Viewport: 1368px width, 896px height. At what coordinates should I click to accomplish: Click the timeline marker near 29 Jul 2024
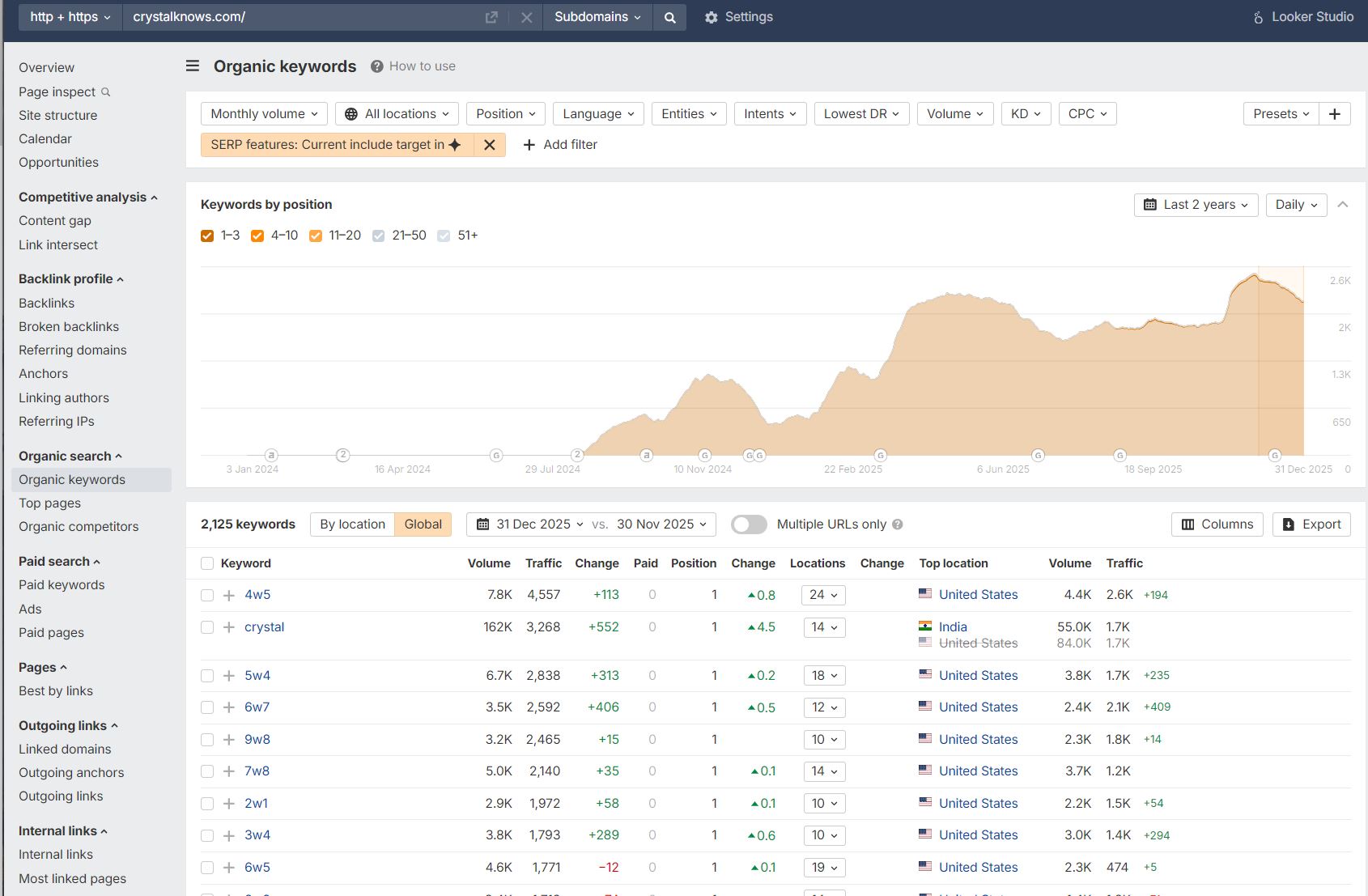pyautogui.click(x=577, y=455)
